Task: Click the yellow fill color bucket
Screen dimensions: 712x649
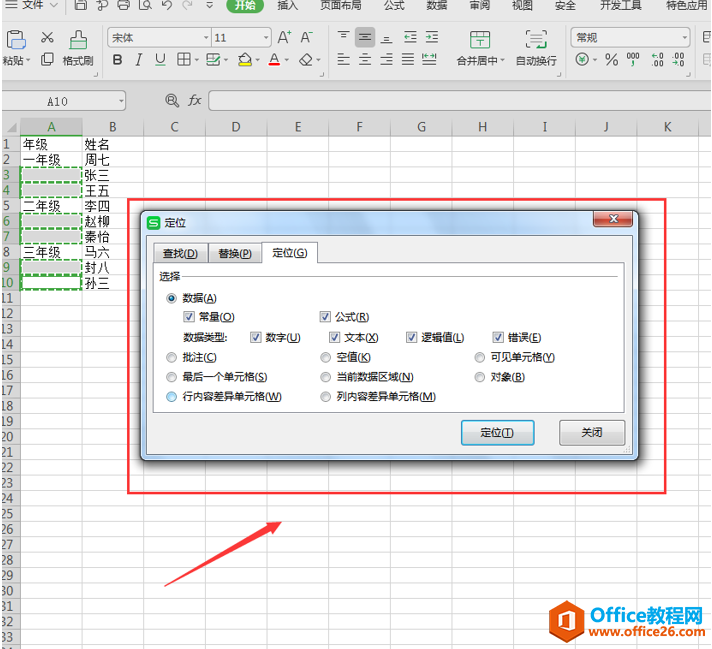Action: coord(245,59)
